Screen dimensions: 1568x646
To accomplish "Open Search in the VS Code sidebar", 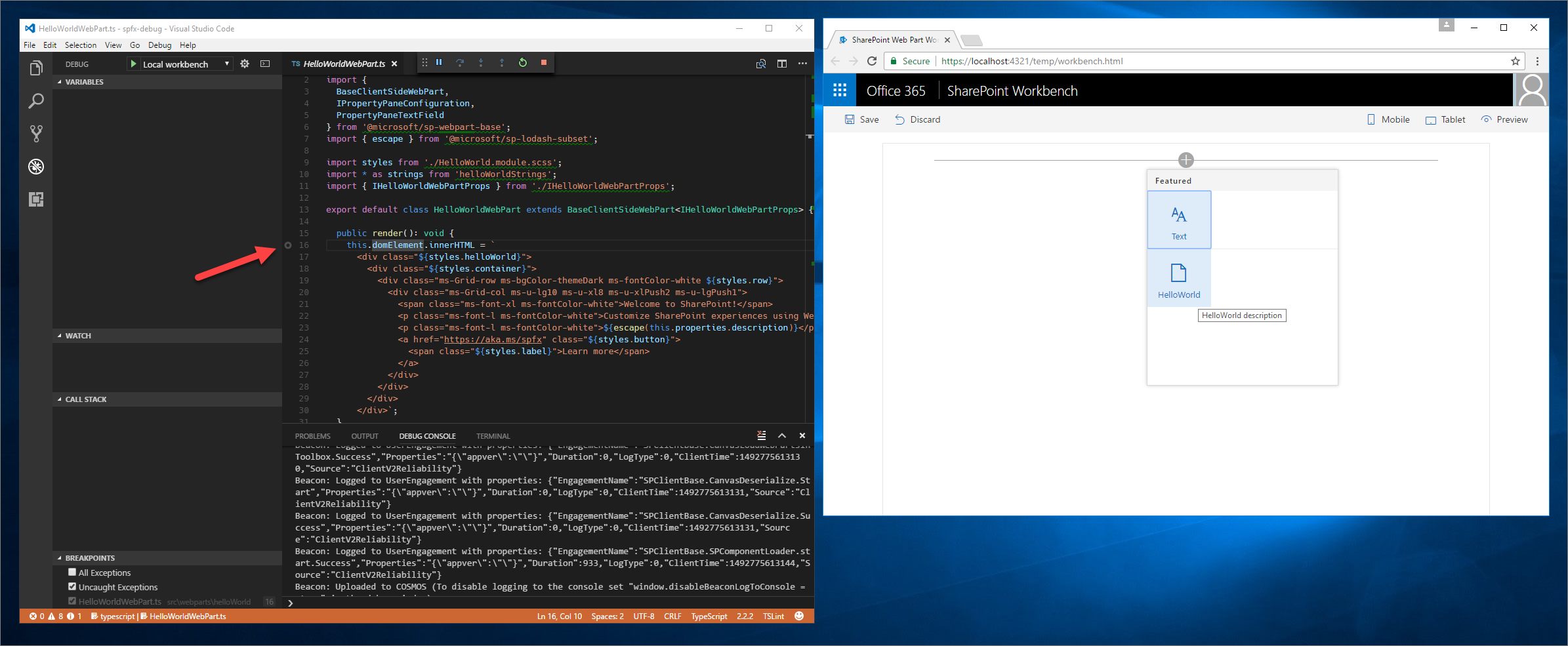I will pyautogui.click(x=36, y=101).
